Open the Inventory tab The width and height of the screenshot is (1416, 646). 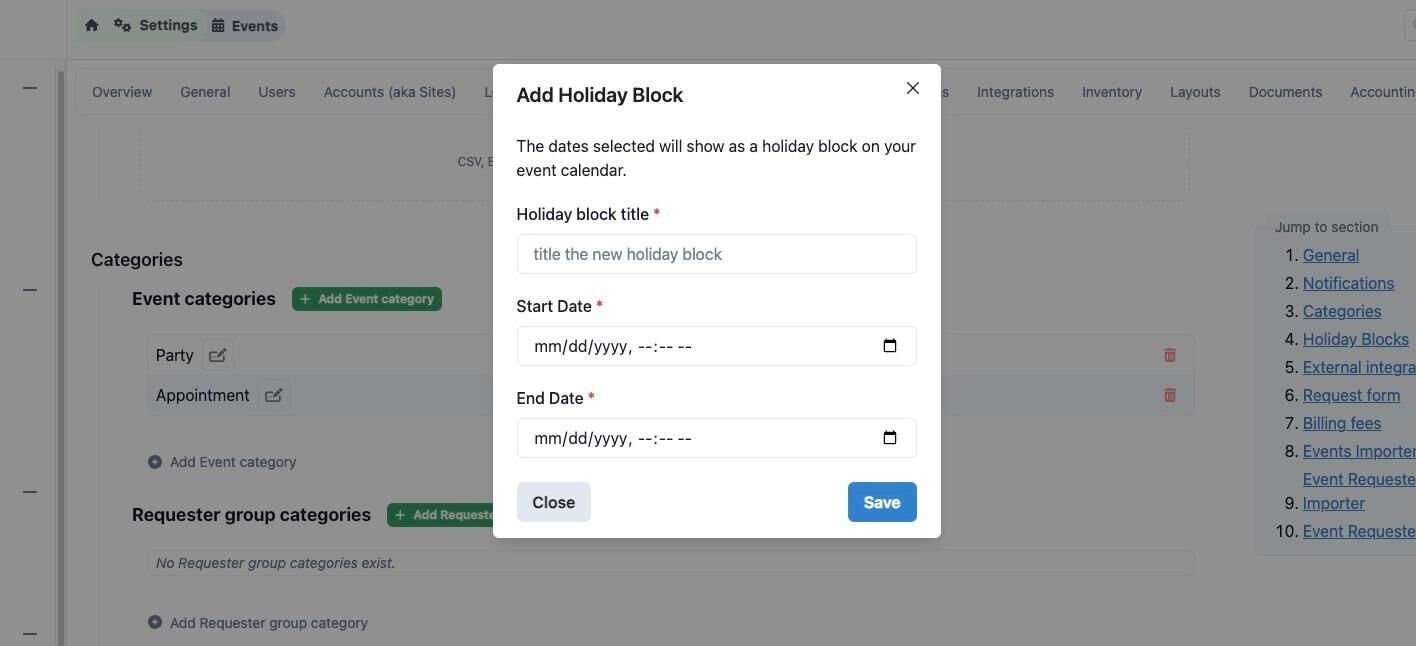(1111, 92)
